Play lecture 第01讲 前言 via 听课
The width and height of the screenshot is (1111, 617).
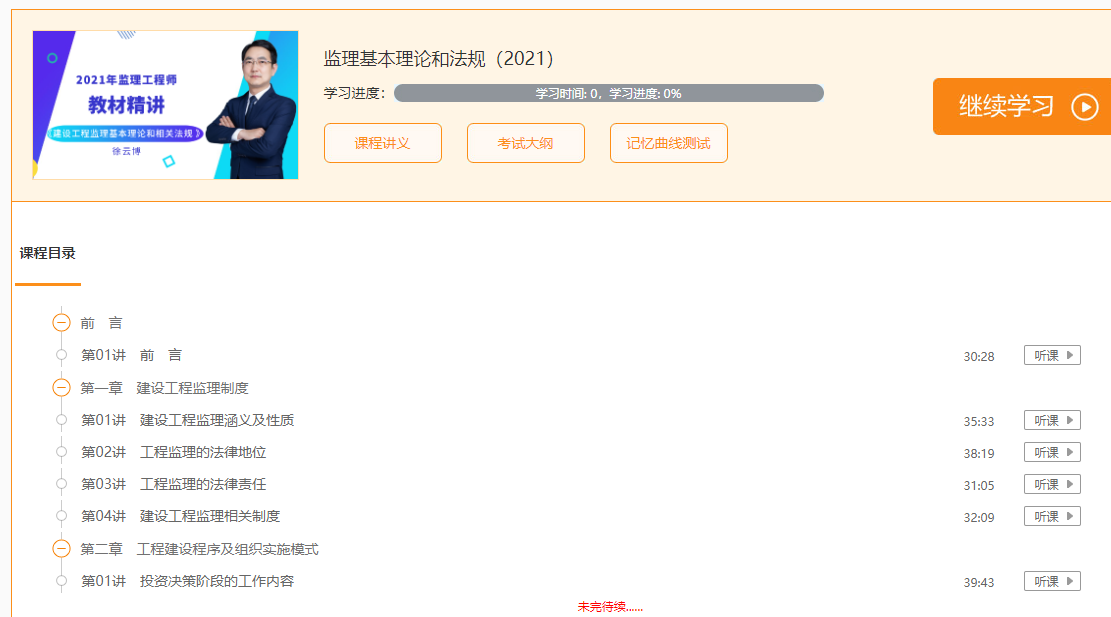click(x=1052, y=355)
